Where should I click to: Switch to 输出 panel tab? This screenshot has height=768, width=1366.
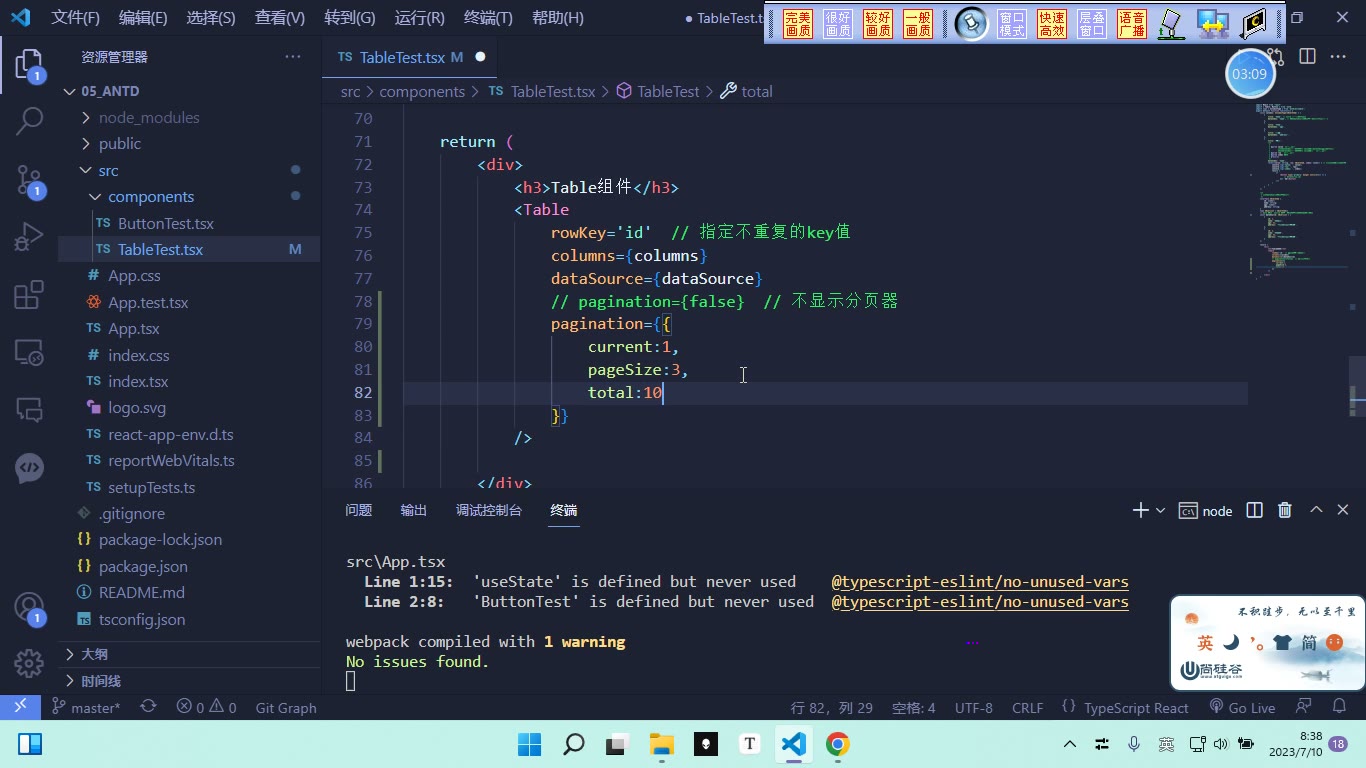(x=414, y=510)
